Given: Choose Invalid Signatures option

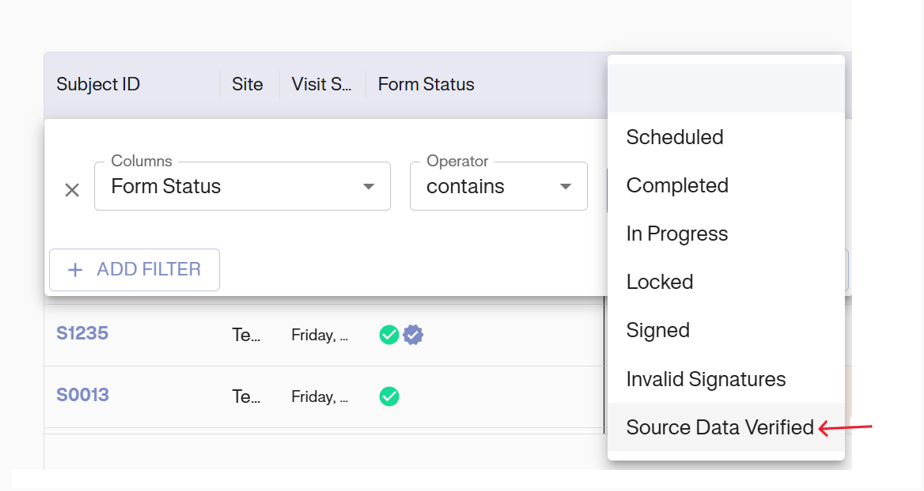Looking at the screenshot, I should click(706, 379).
